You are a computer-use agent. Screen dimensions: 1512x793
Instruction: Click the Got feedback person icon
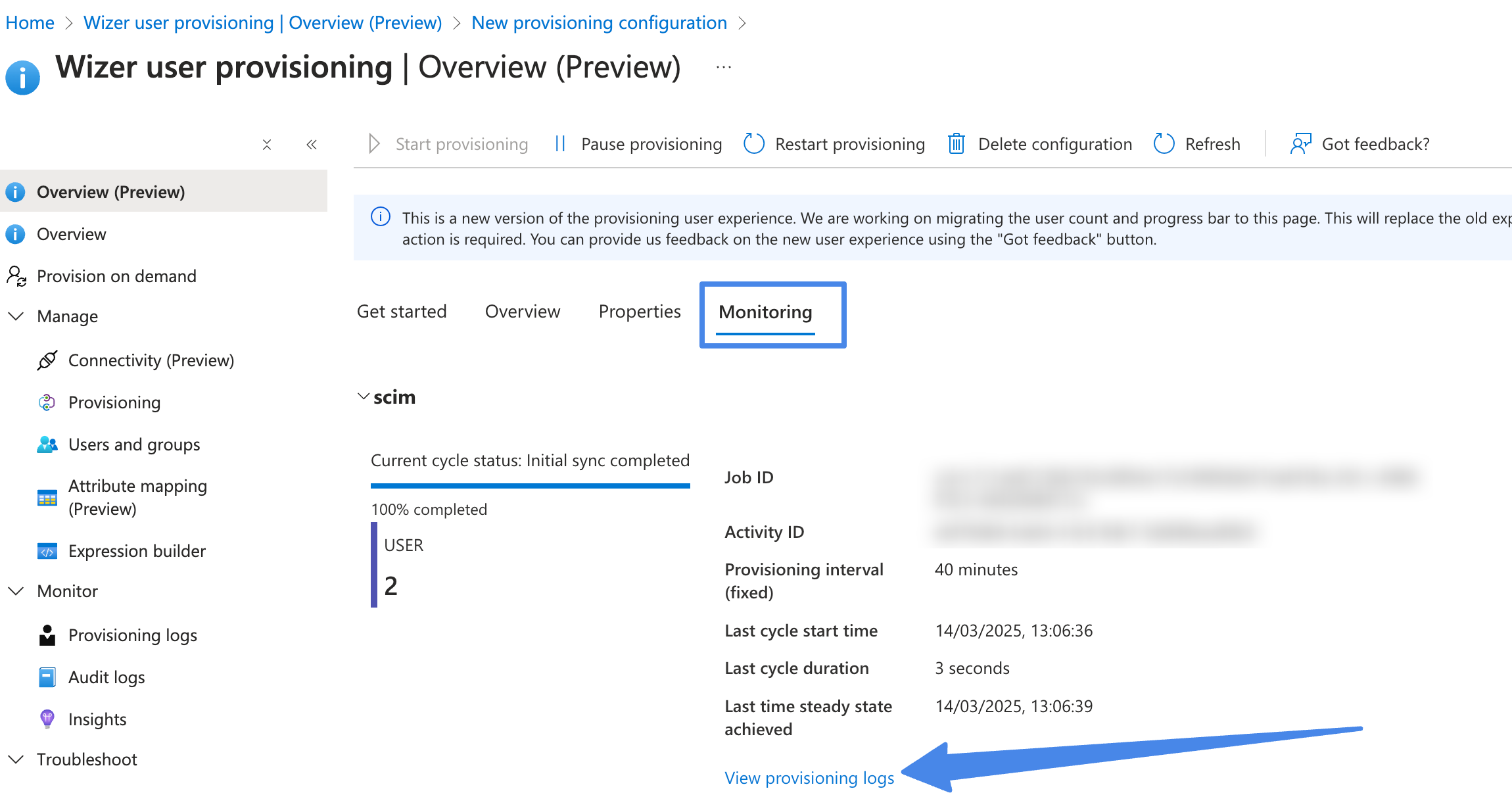tap(1301, 144)
